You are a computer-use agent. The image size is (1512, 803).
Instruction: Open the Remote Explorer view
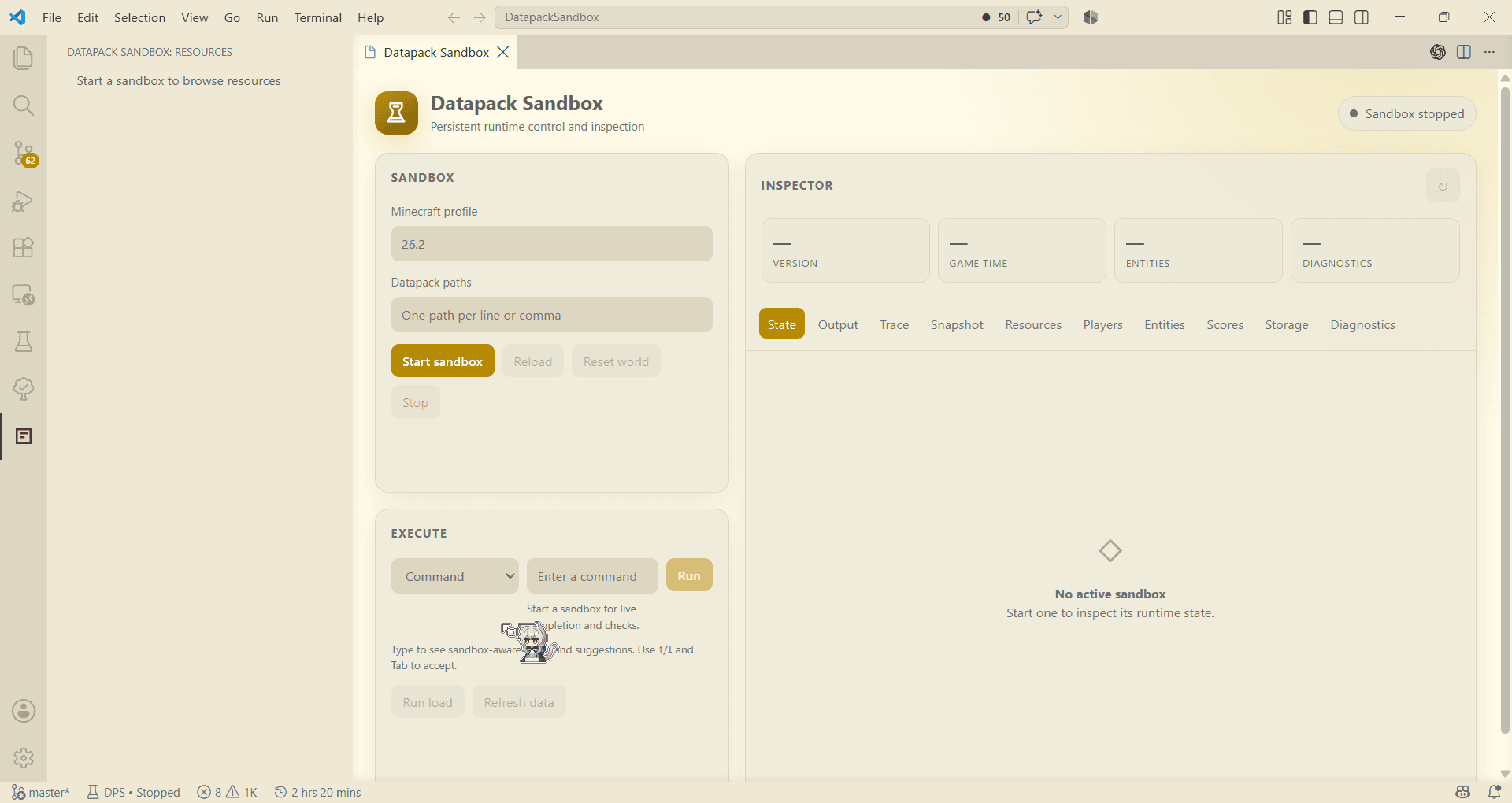[24, 294]
